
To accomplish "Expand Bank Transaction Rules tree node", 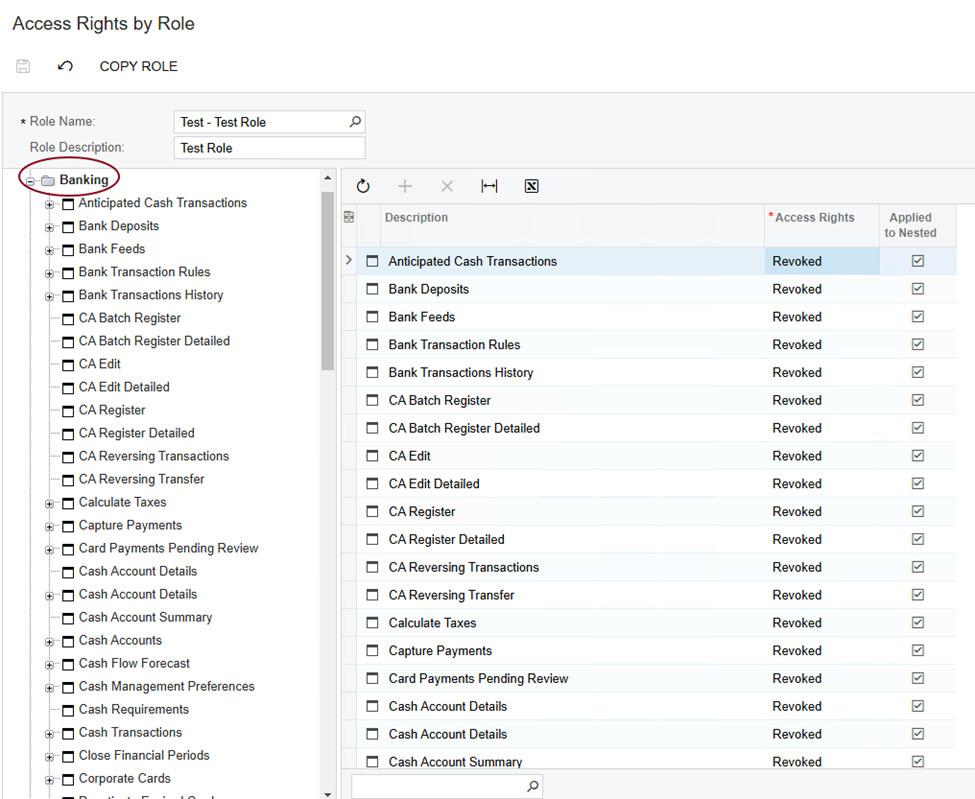I will pos(49,274).
